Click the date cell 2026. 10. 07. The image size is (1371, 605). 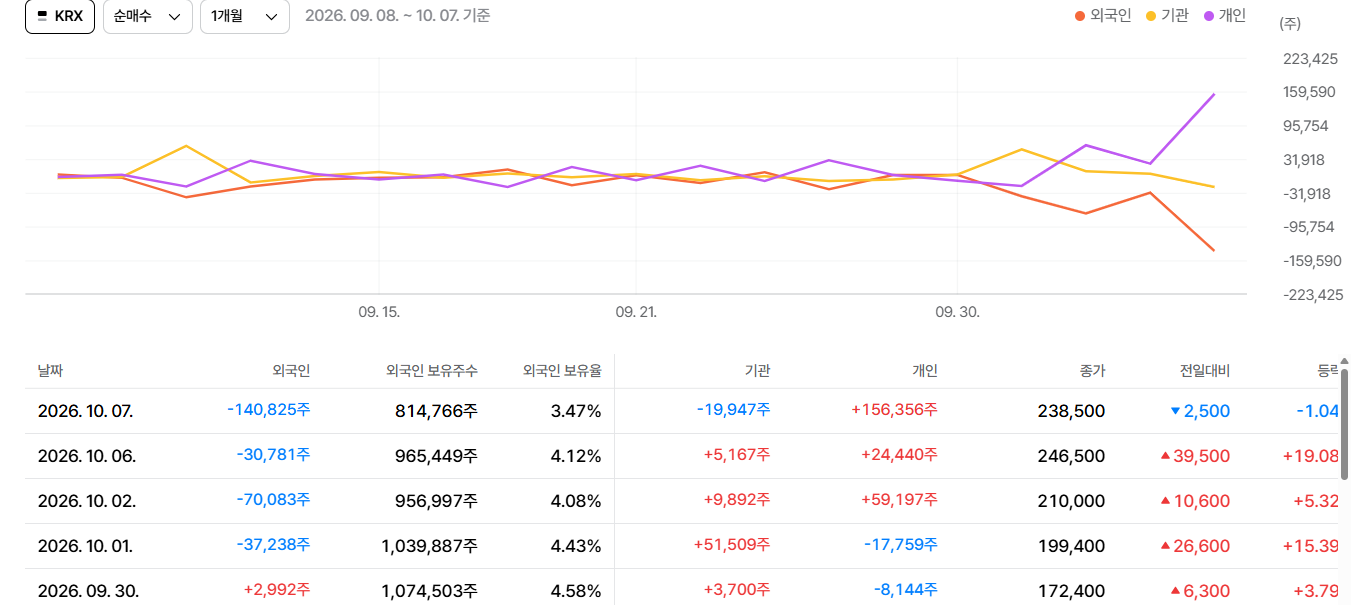click(85, 411)
